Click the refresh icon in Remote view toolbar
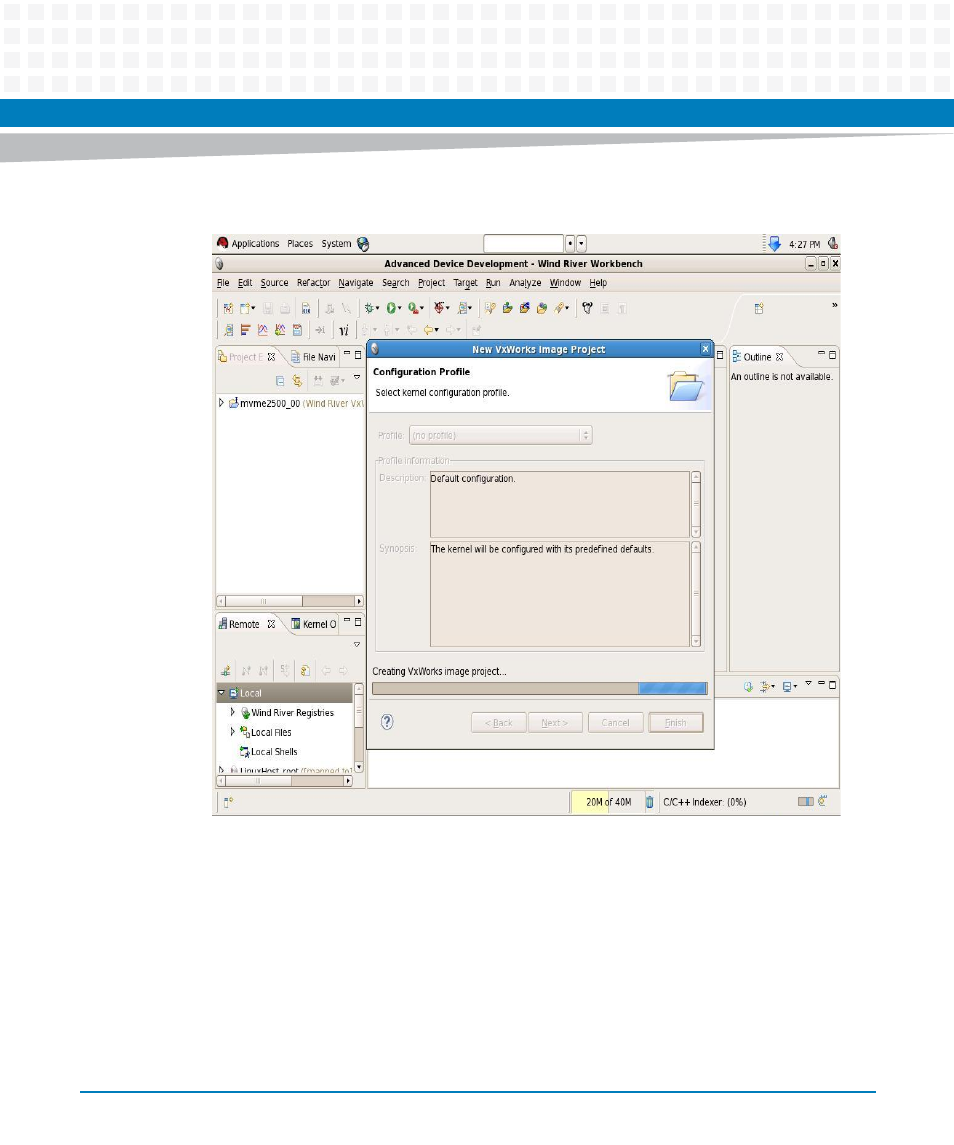This screenshot has height=1145, width=954. pyautogui.click(x=305, y=670)
